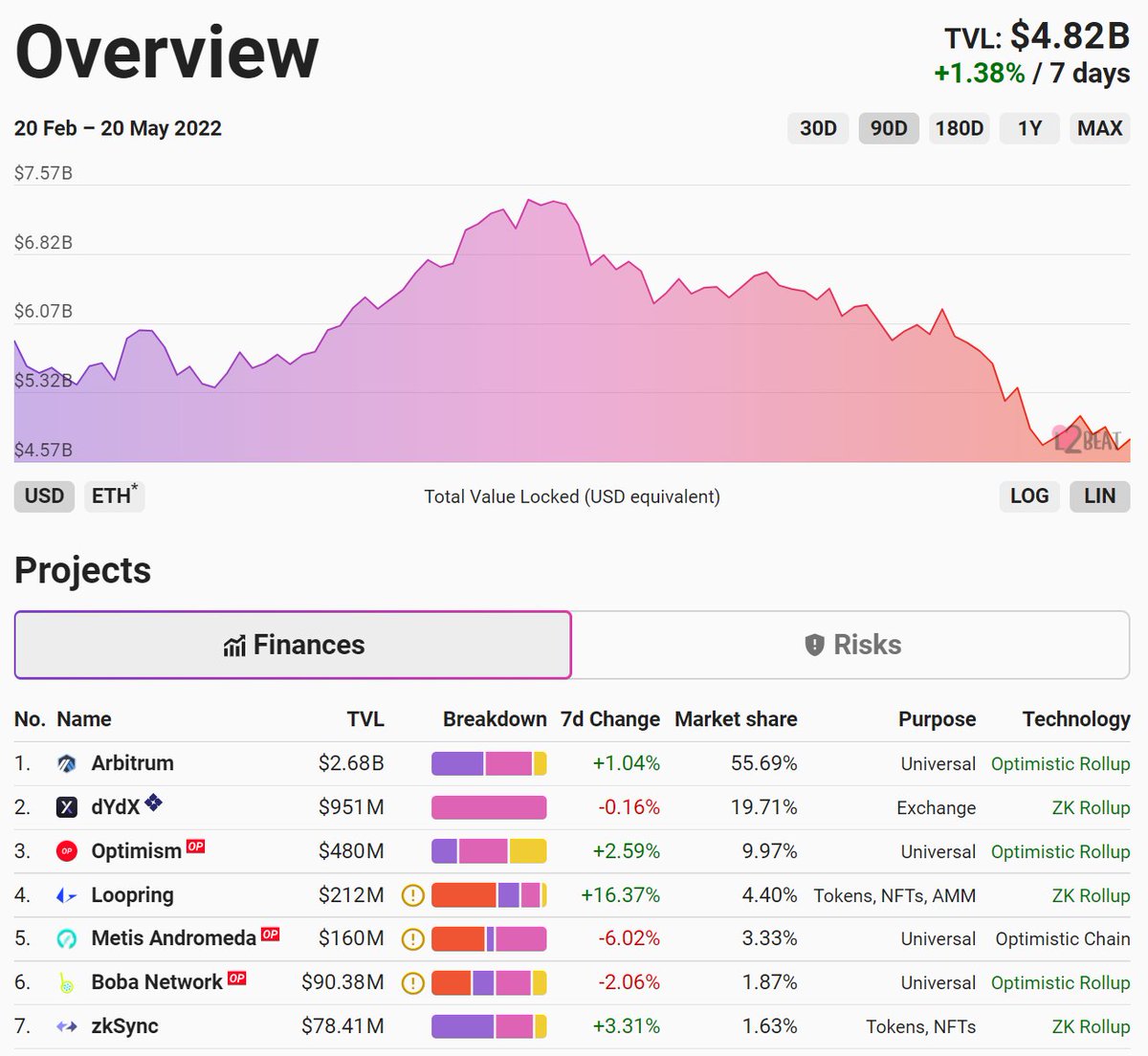Open the Risks tab
The height and width of the screenshot is (1056, 1148).
(x=851, y=645)
